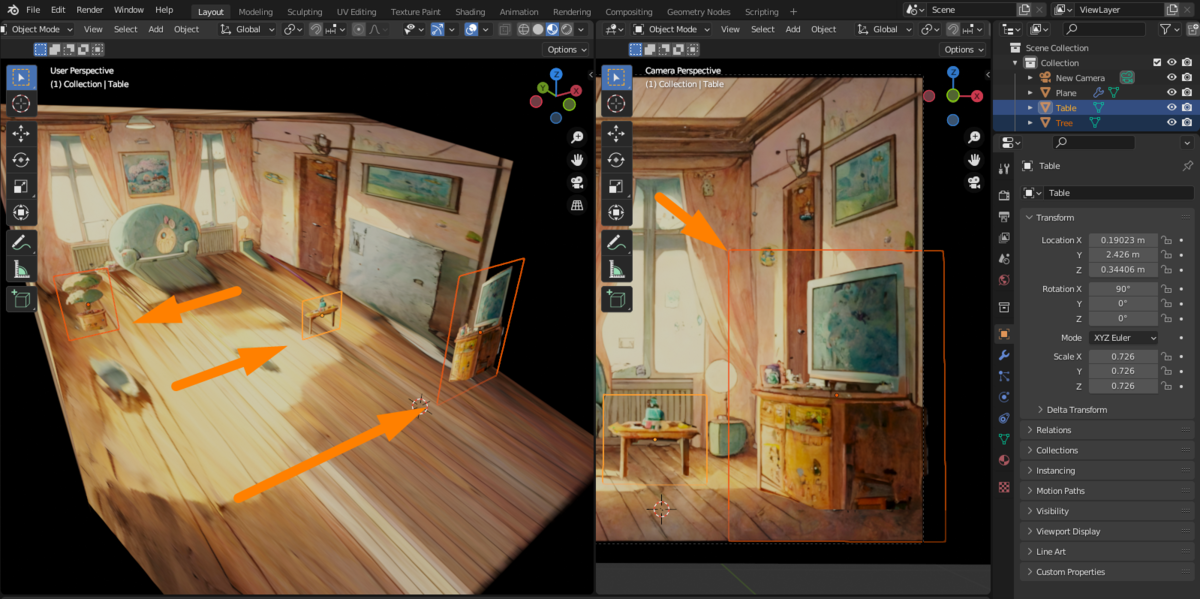
Task: Expand the Custom Properties panel
Action: [x=1070, y=572]
